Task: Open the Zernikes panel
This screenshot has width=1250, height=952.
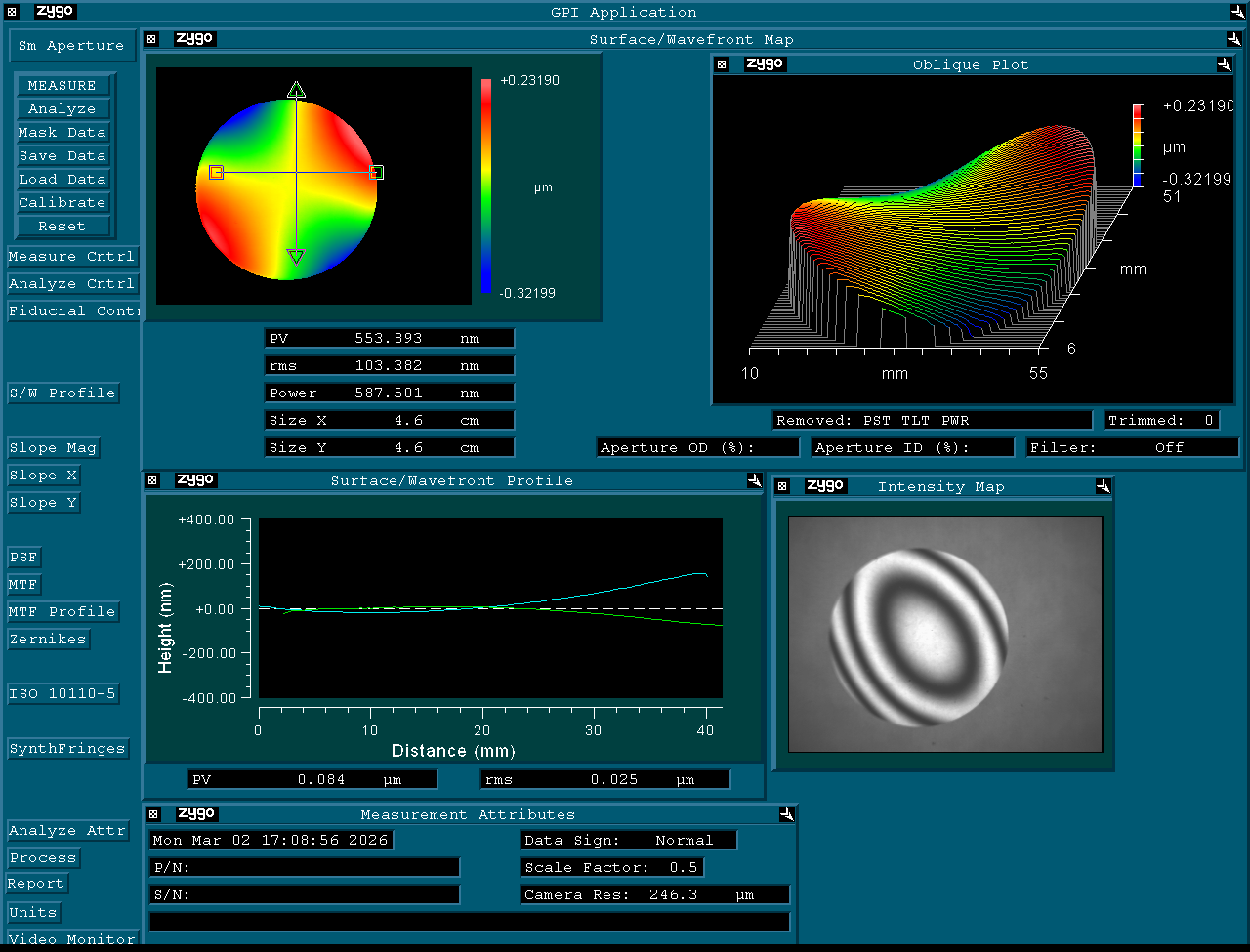Action: 48,640
